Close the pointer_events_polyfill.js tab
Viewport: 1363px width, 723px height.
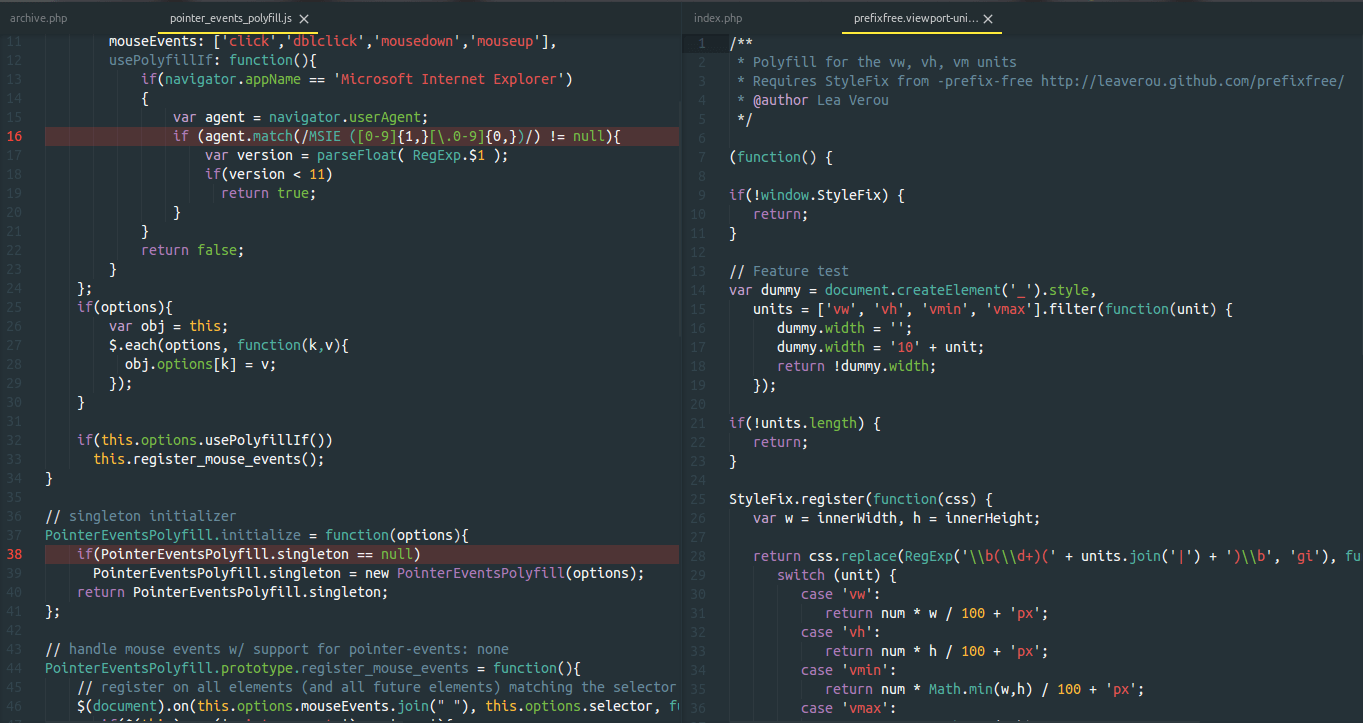point(303,17)
